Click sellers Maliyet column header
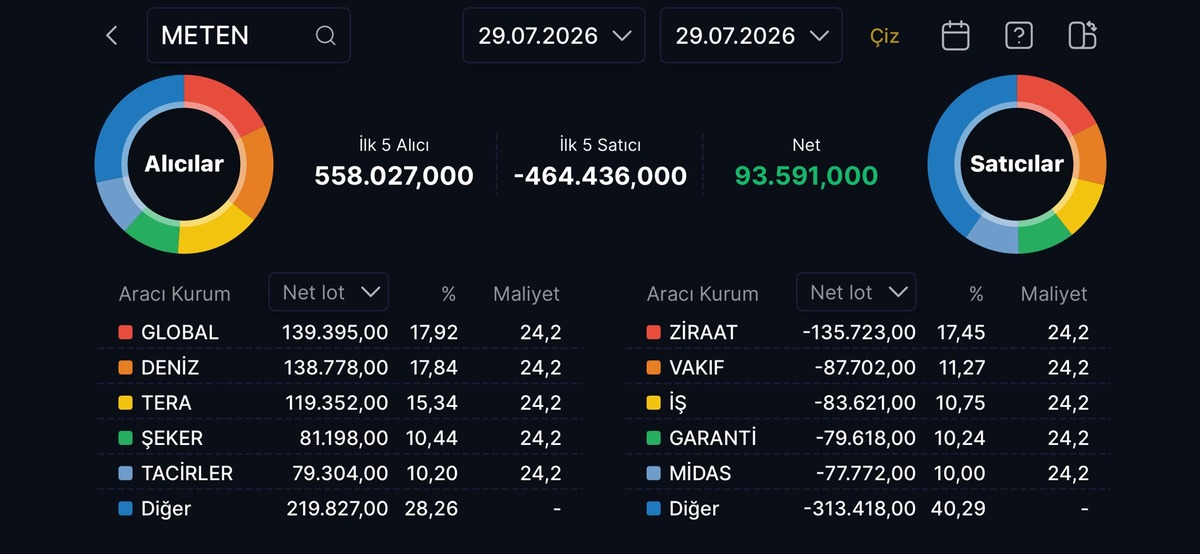Screen dimensions: 1200x554 coord(1054,294)
